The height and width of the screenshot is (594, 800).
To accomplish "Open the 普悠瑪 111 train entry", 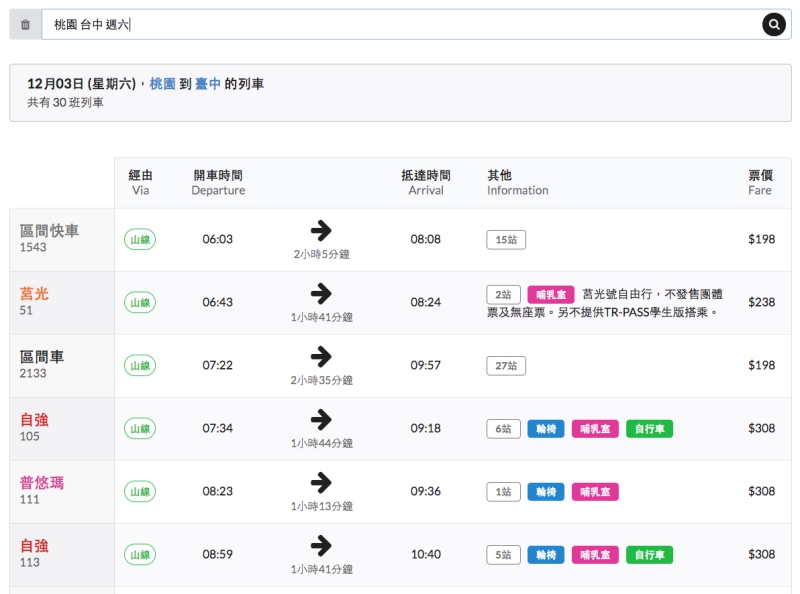I will pos(42,490).
